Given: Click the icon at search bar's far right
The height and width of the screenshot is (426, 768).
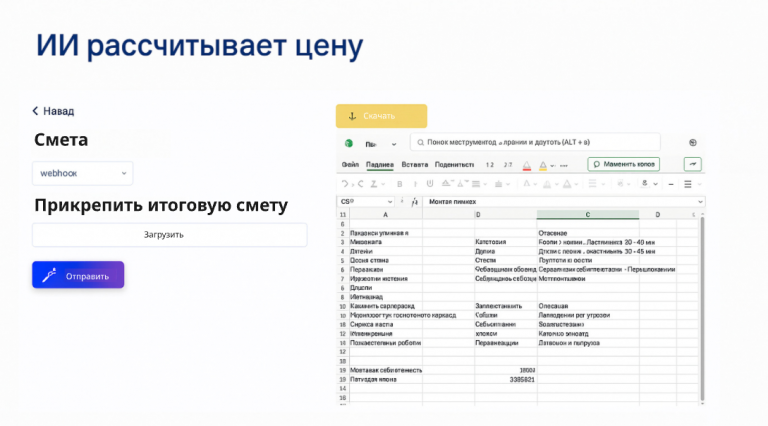Looking at the screenshot, I should 692,142.
